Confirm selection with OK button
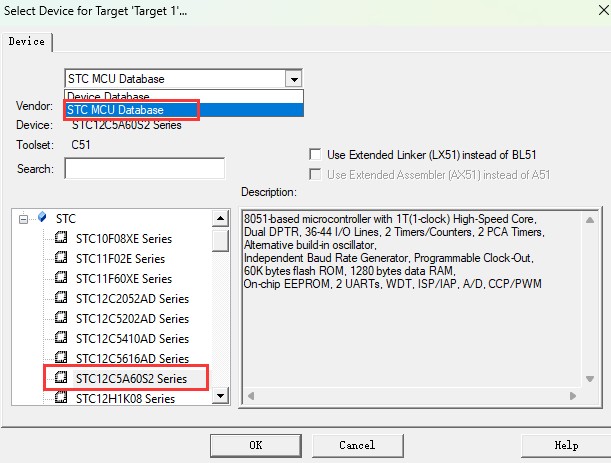The width and height of the screenshot is (611, 463). coord(256,445)
